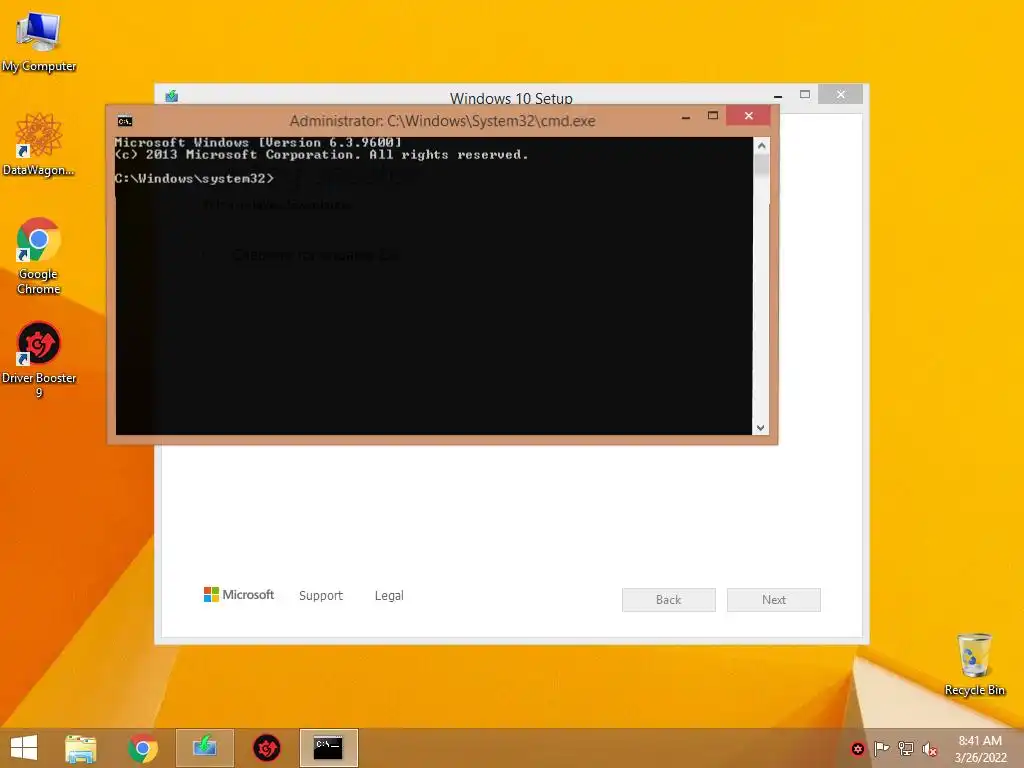Screen dimensions: 1024x768
Task: Open the Legal link in Setup
Action: click(389, 596)
